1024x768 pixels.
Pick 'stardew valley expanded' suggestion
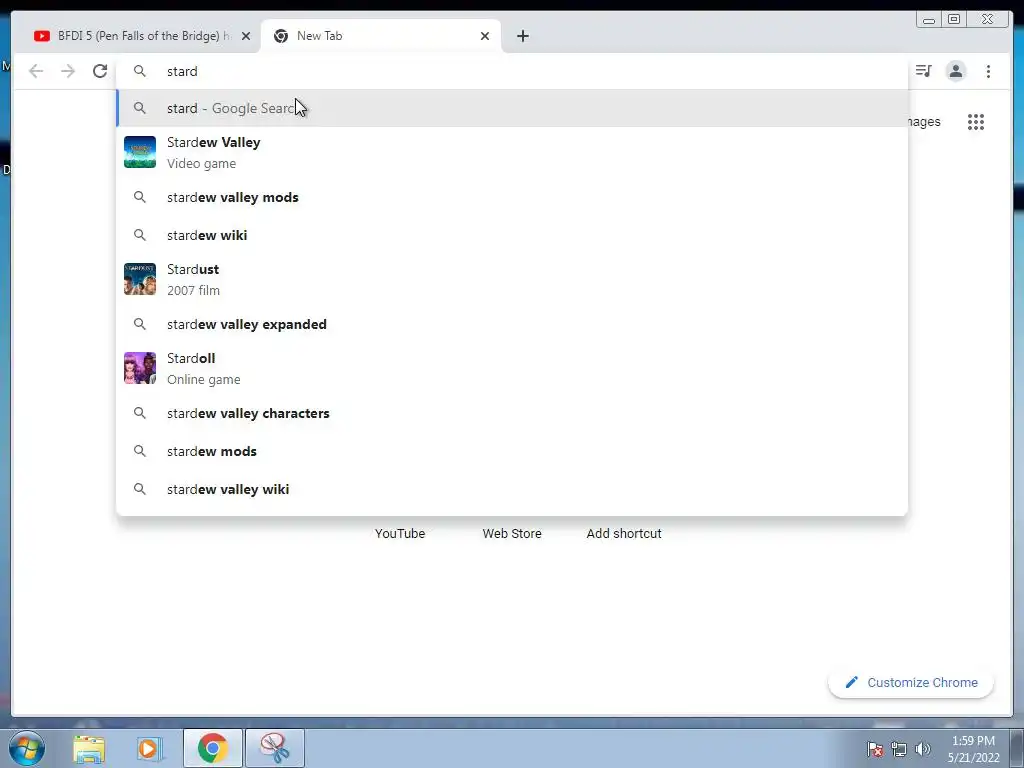[x=512, y=325]
